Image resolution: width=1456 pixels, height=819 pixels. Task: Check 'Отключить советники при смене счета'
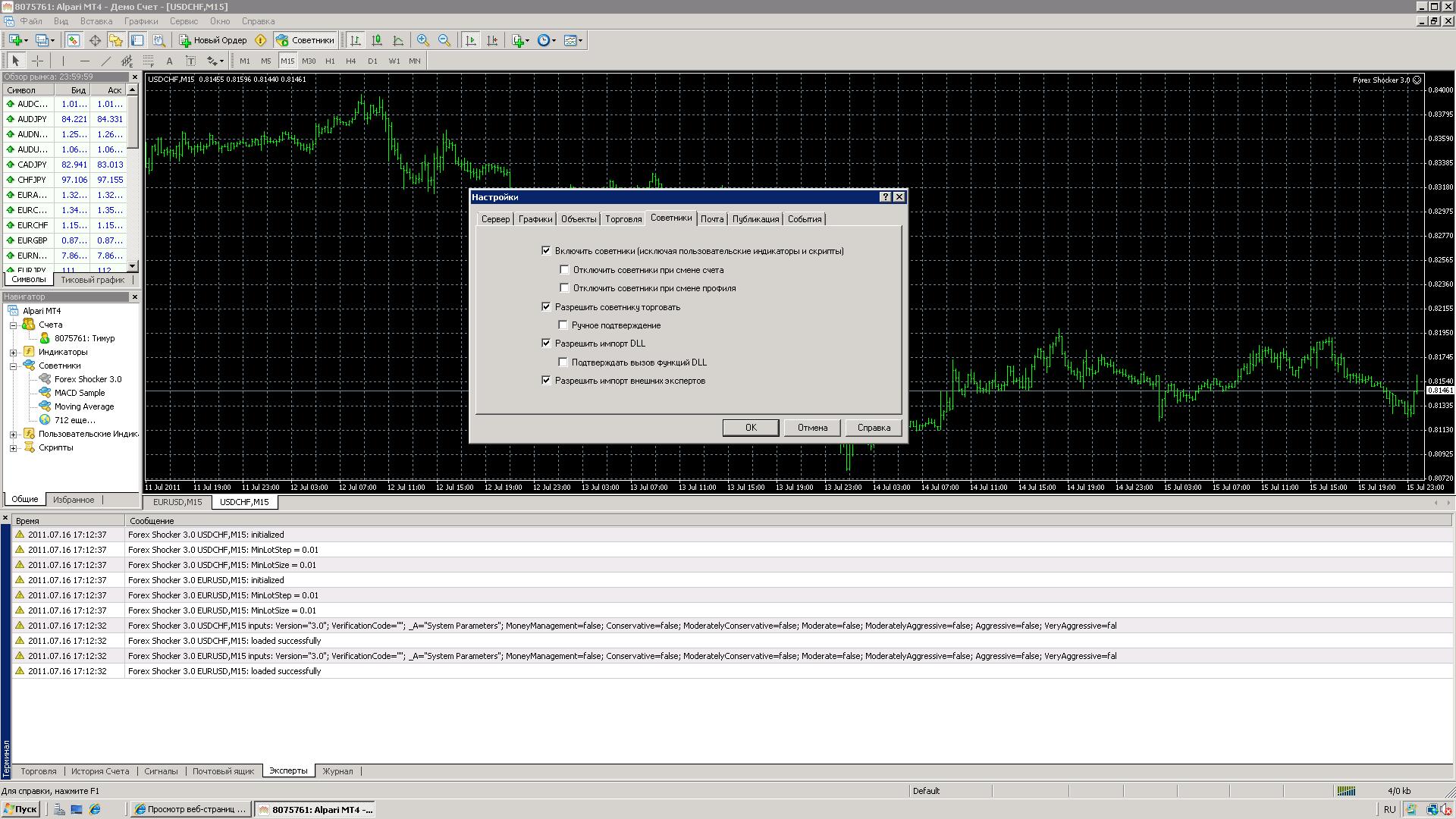point(564,269)
